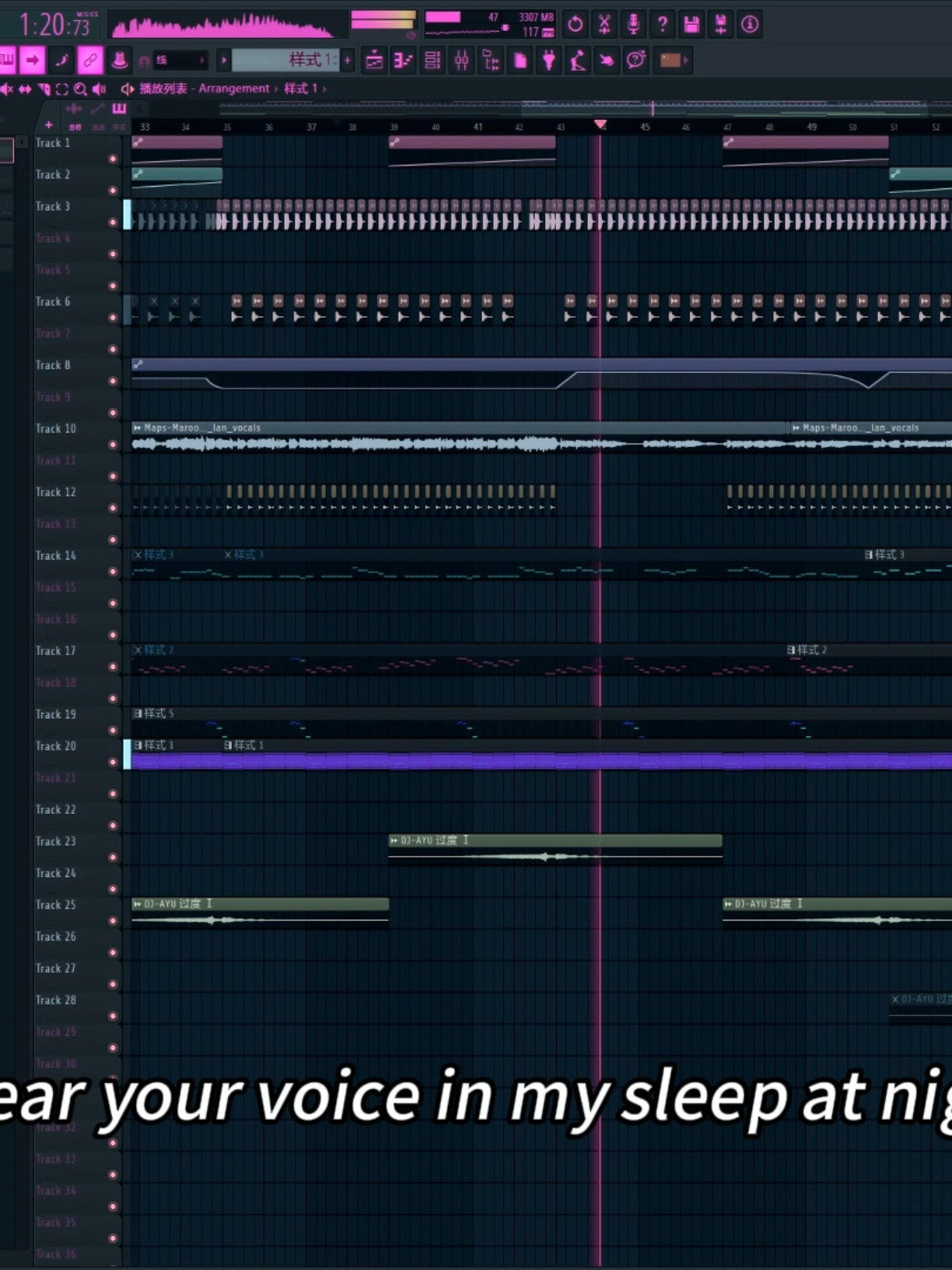Click the left arrow beside picker tabs
The width and height of the screenshot is (952, 1270).
[x=141, y=109]
